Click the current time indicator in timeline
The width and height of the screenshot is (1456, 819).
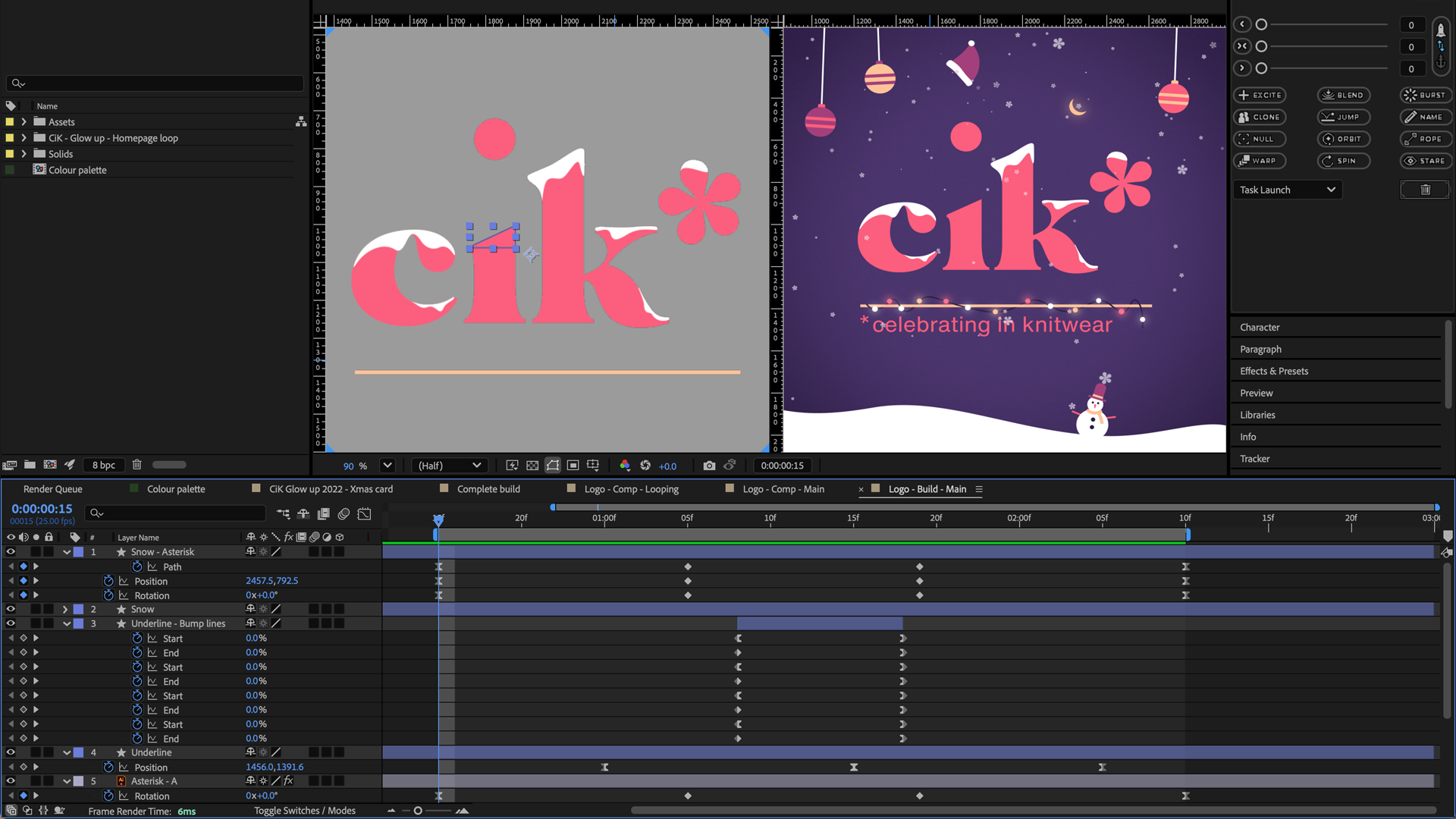438,519
